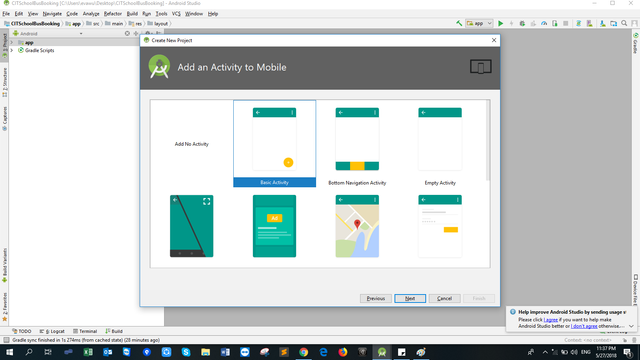Open Google Chrome from the taskbar

point(303,352)
